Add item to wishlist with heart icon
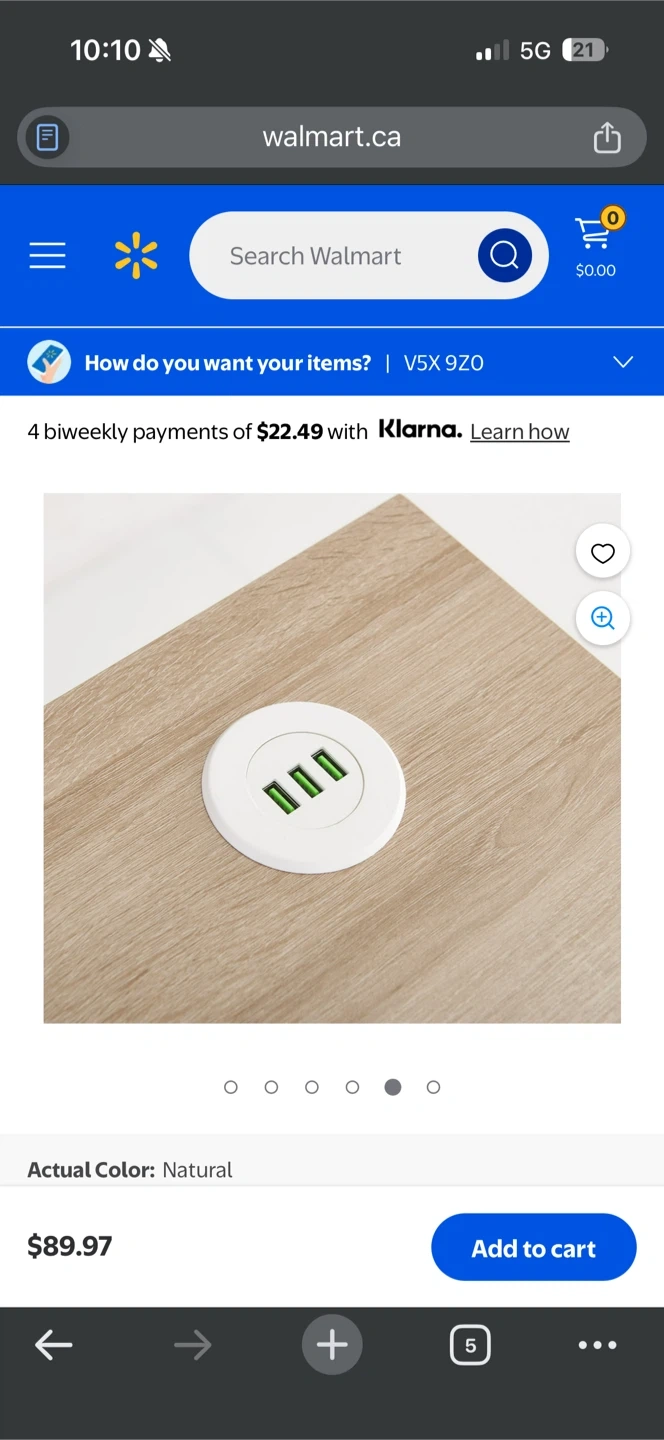Image resolution: width=664 pixels, height=1440 pixels. coord(603,553)
